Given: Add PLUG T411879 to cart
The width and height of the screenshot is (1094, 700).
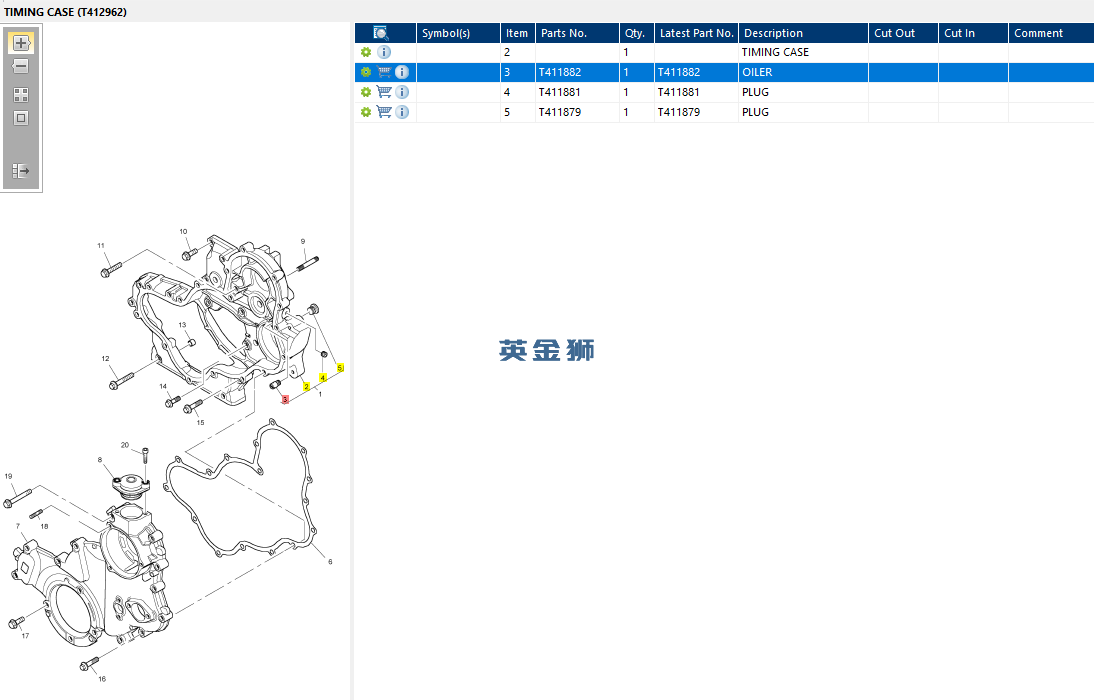Looking at the screenshot, I should (x=384, y=112).
